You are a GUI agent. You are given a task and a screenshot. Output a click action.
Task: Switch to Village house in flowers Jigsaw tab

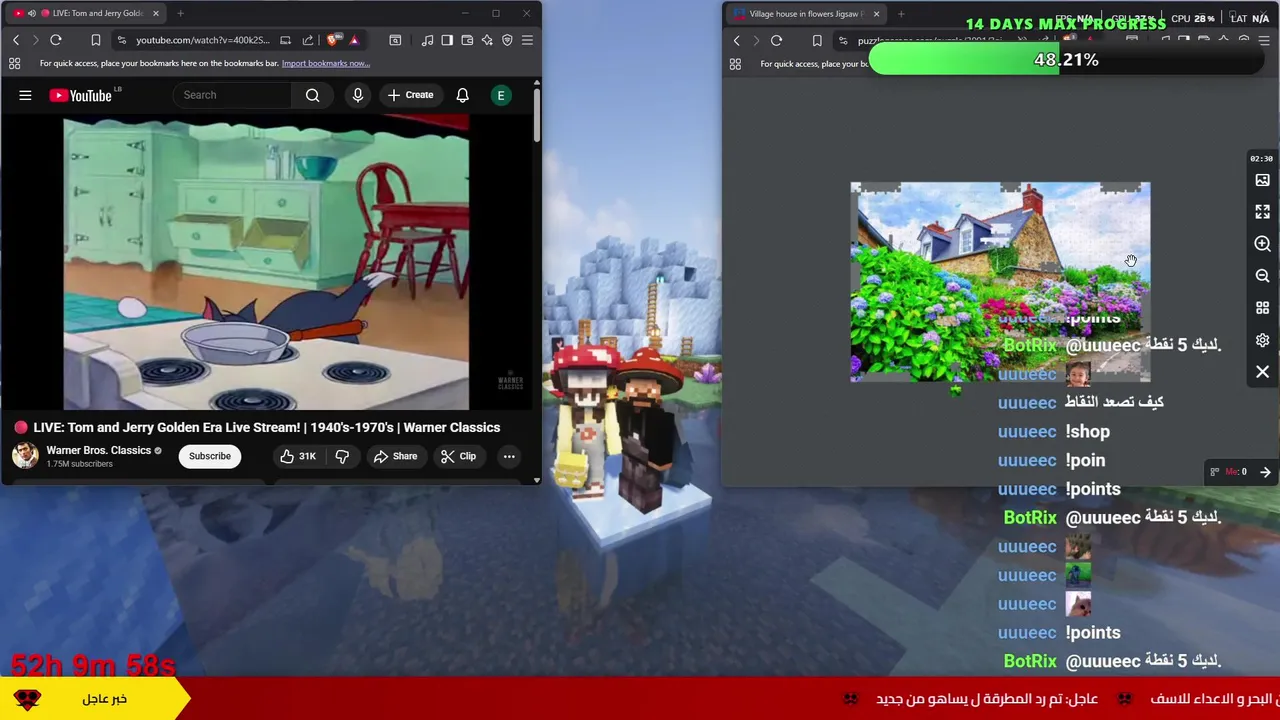point(805,14)
